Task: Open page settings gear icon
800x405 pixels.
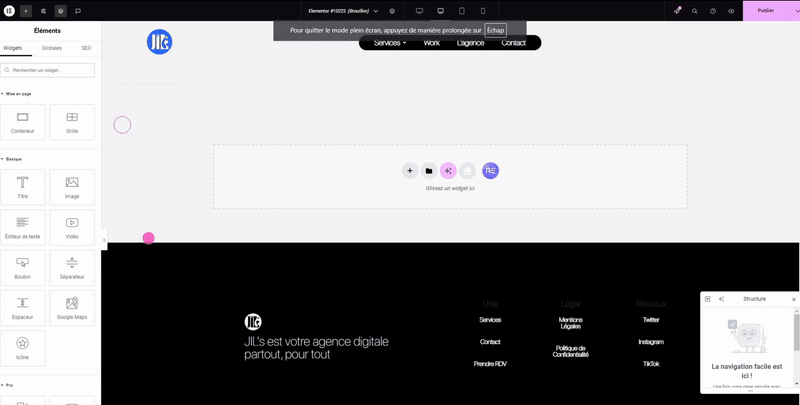Action: [x=392, y=11]
